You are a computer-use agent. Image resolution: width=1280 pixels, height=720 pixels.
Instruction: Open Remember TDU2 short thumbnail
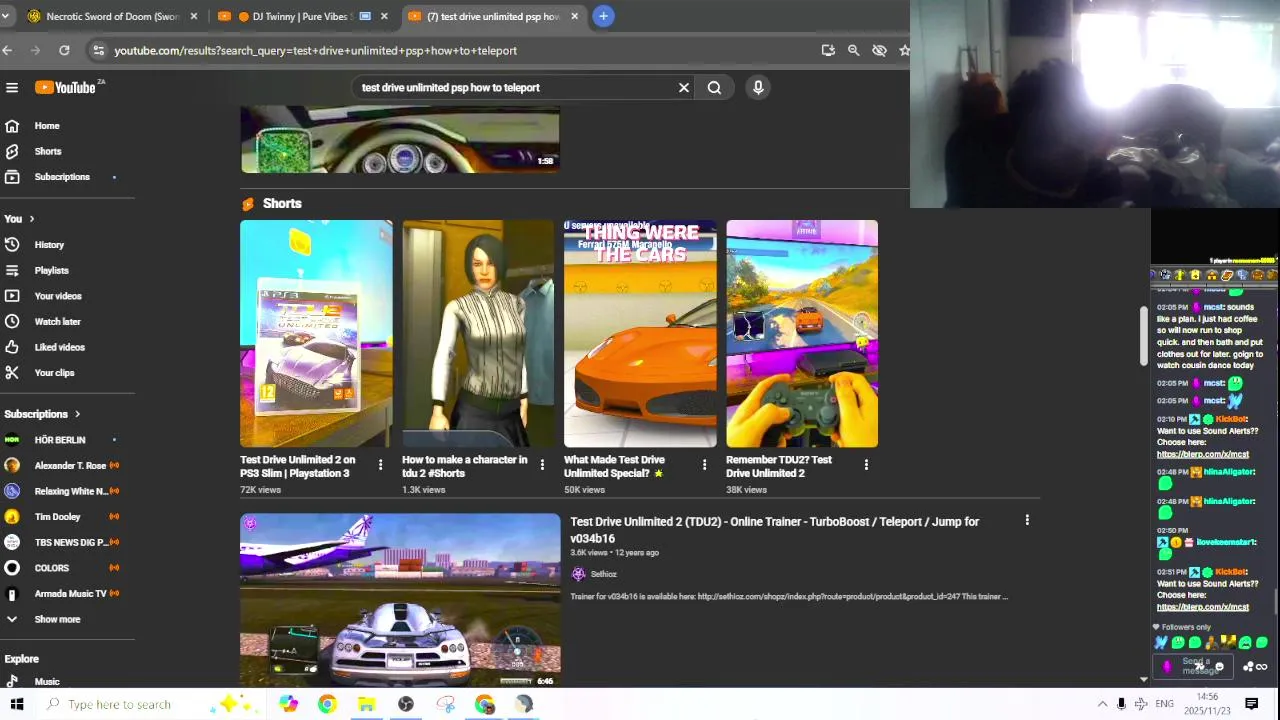pyautogui.click(x=802, y=334)
